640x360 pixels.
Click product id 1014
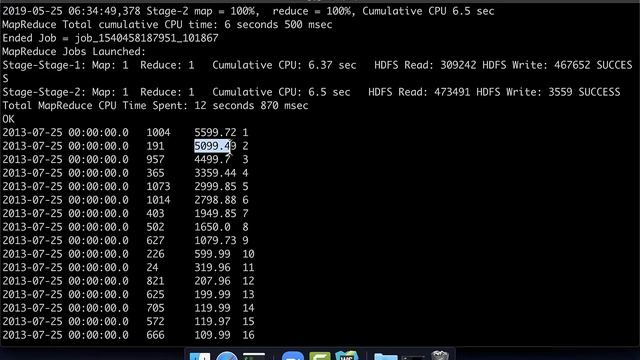click(x=158, y=200)
